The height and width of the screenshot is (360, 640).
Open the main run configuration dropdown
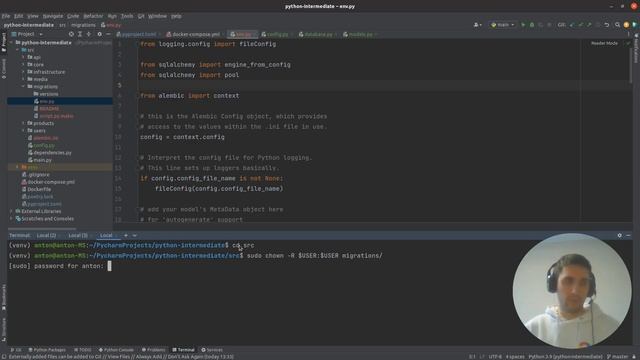502,25
